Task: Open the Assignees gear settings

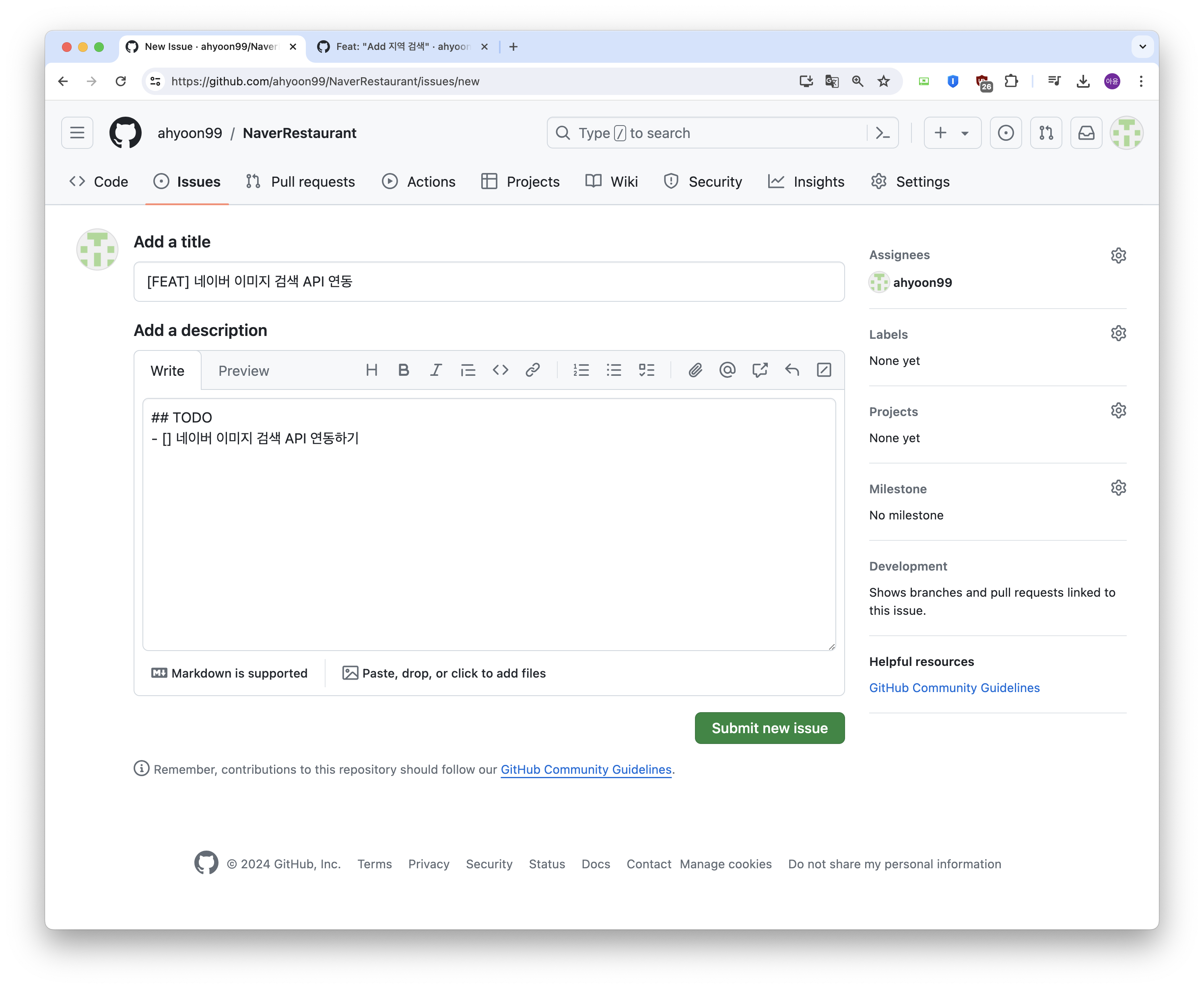Action: 1118,255
